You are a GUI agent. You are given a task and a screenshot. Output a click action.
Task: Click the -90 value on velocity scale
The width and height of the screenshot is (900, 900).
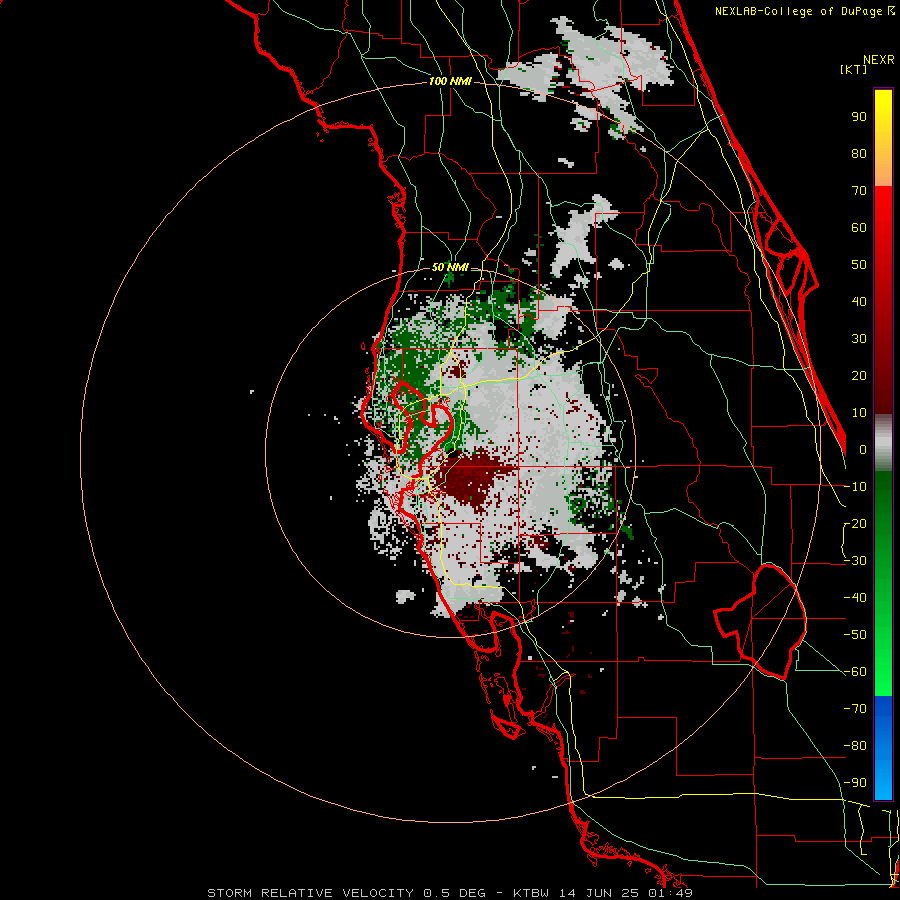pyautogui.click(x=855, y=782)
